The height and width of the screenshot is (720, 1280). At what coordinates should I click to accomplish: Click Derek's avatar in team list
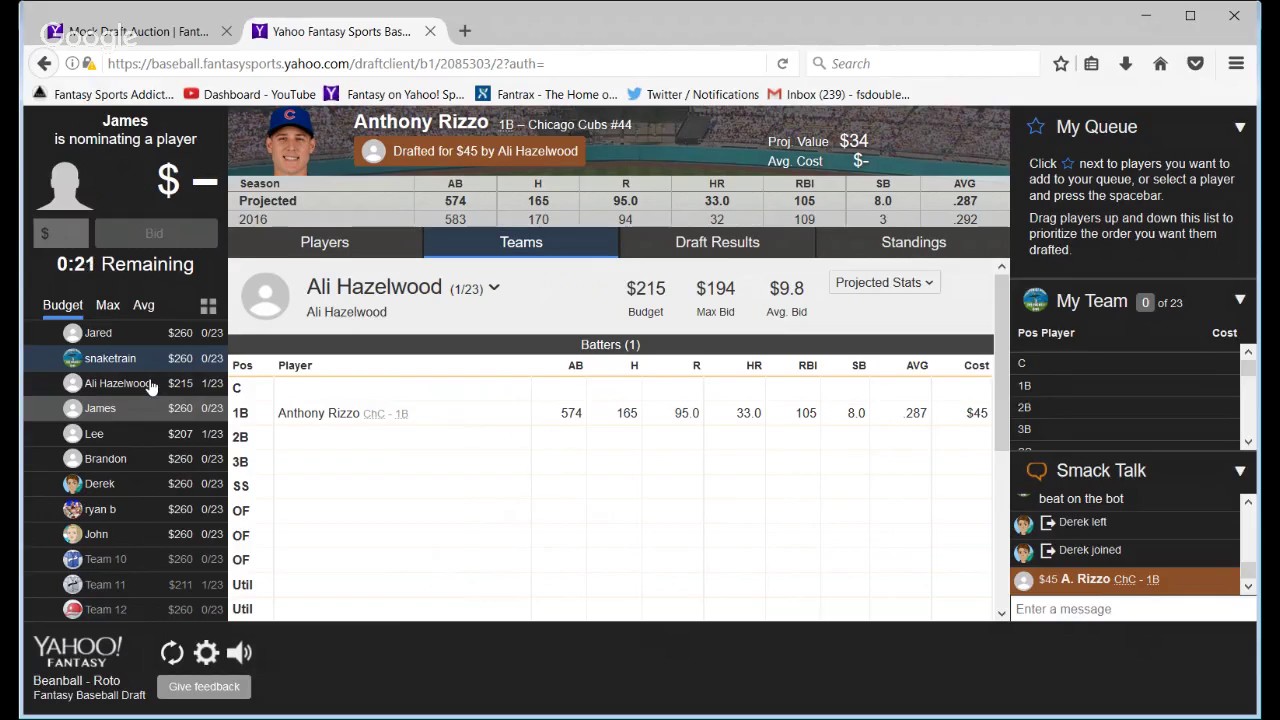72,484
